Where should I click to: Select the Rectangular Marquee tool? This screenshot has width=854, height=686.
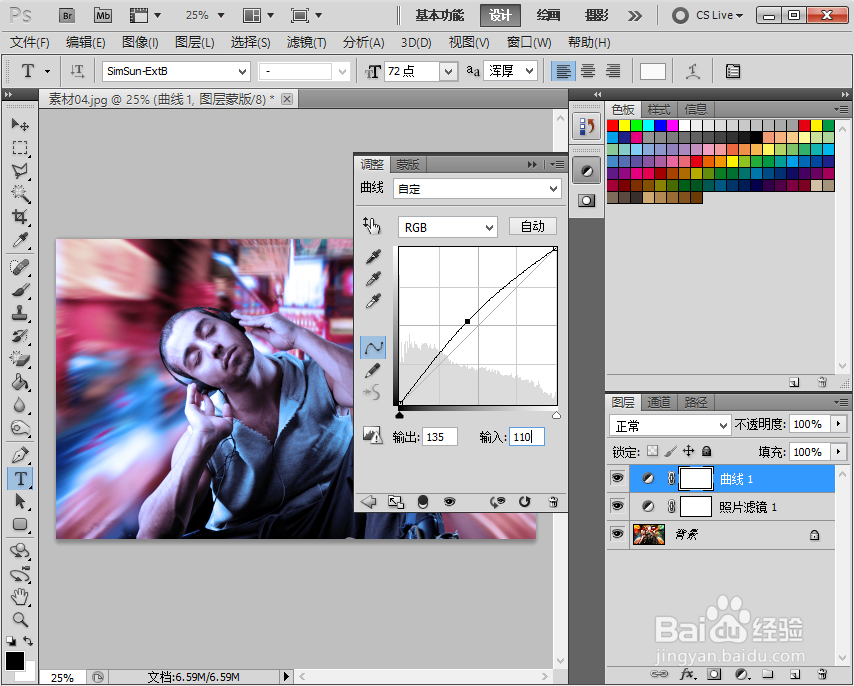pyautogui.click(x=20, y=148)
